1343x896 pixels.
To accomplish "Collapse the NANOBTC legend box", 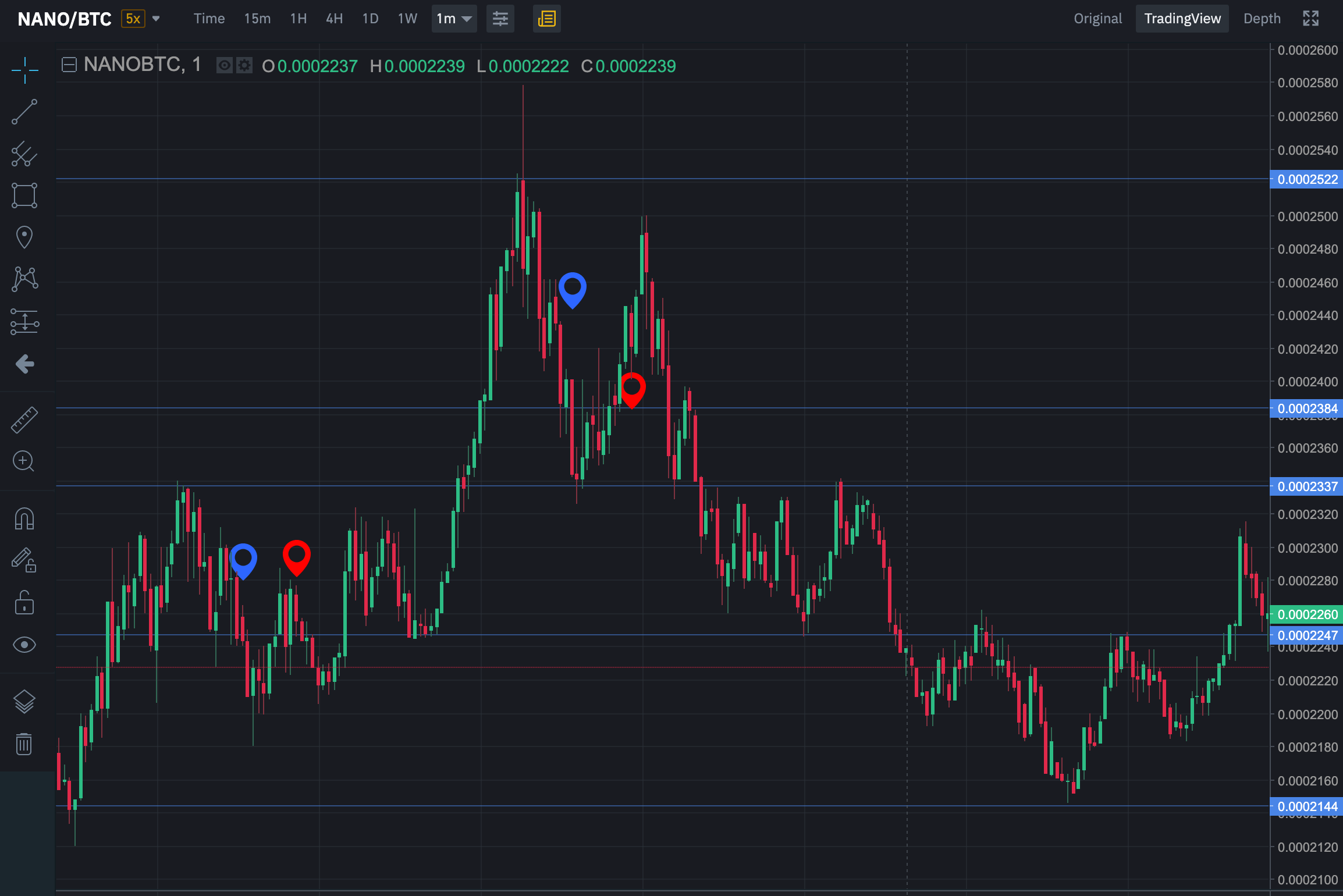I will coord(69,65).
